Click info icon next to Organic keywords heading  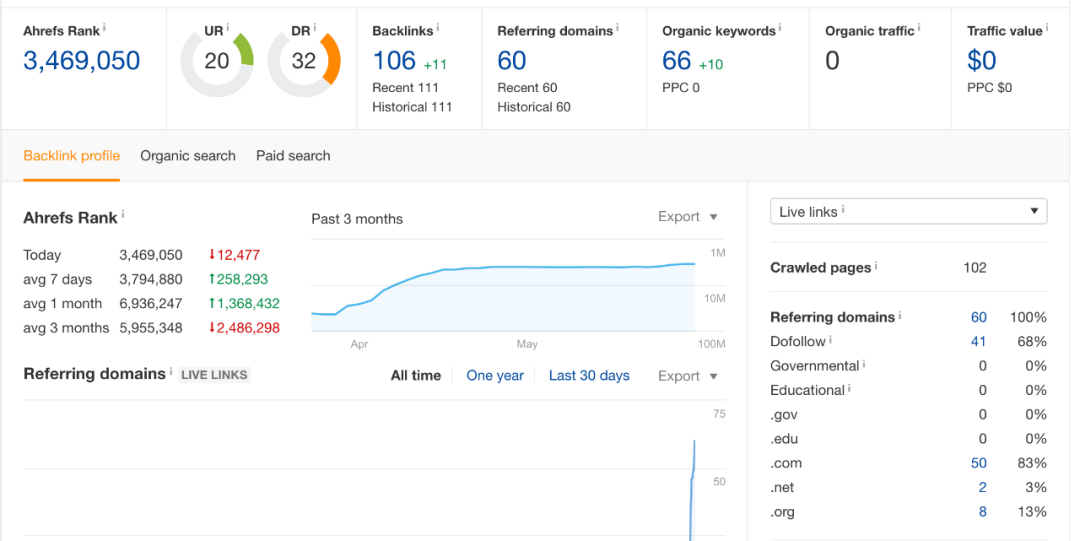tap(780, 28)
